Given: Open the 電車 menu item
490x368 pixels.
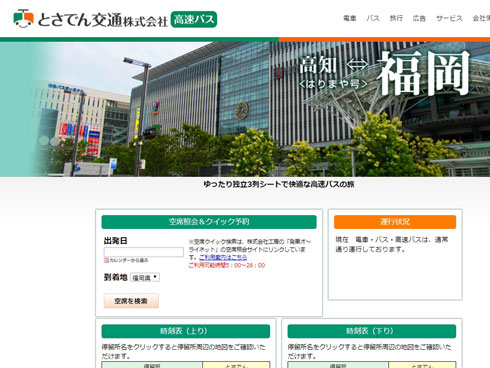Looking at the screenshot, I should pyautogui.click(x=350, y=18).
